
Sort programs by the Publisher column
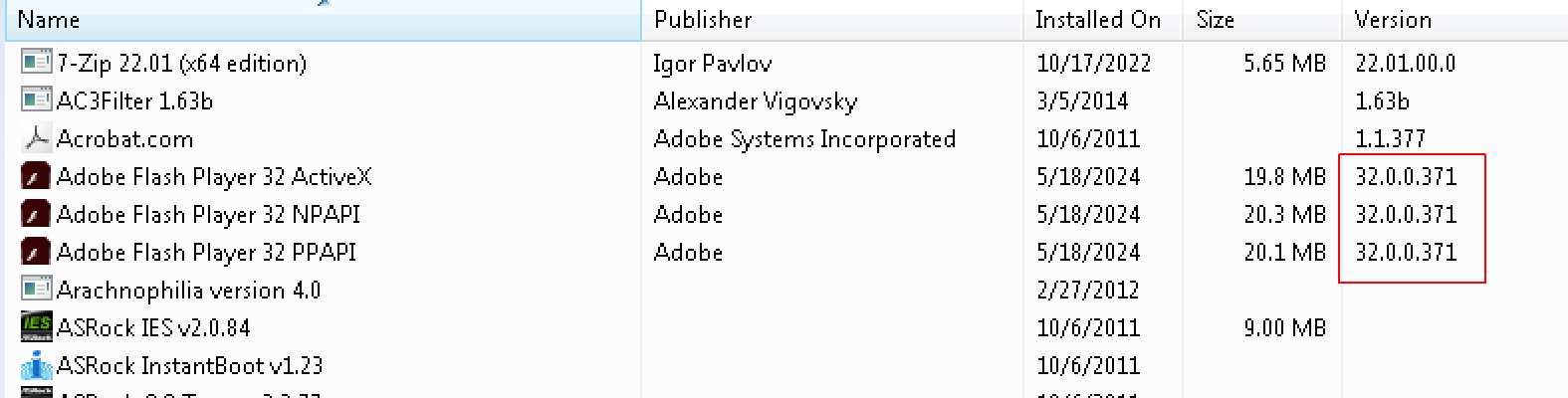(831, 20)
